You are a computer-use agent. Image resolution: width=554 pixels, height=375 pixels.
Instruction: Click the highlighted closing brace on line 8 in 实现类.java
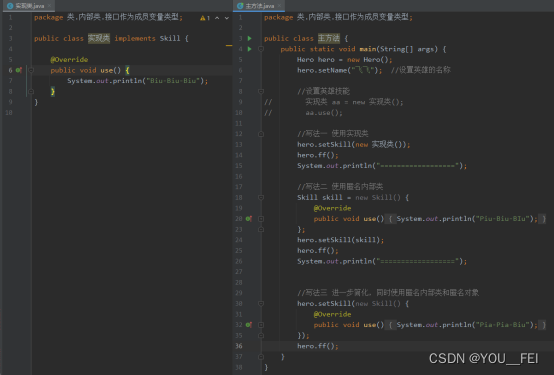coord(53,92)
